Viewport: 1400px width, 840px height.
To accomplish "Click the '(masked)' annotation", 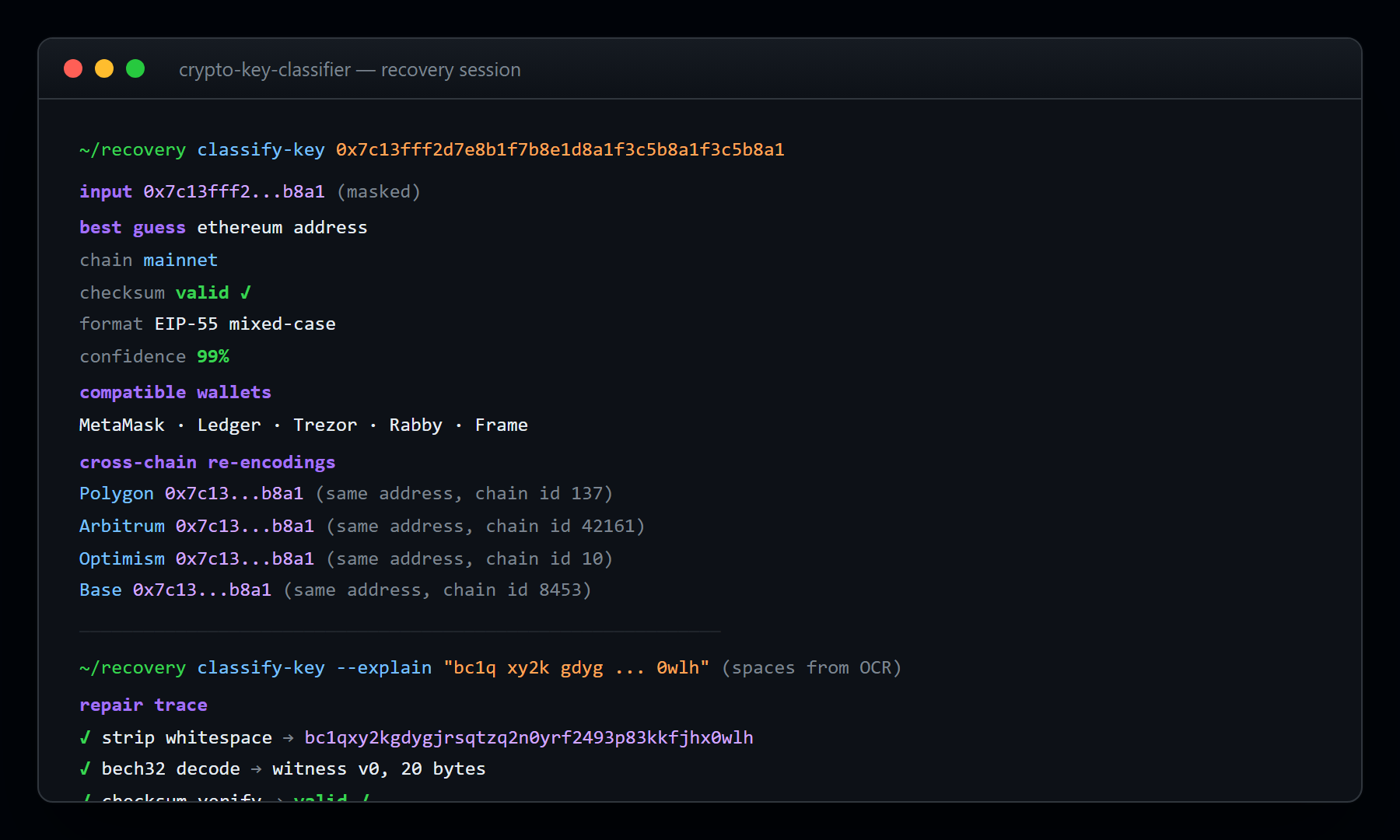I will pos(379,191).
